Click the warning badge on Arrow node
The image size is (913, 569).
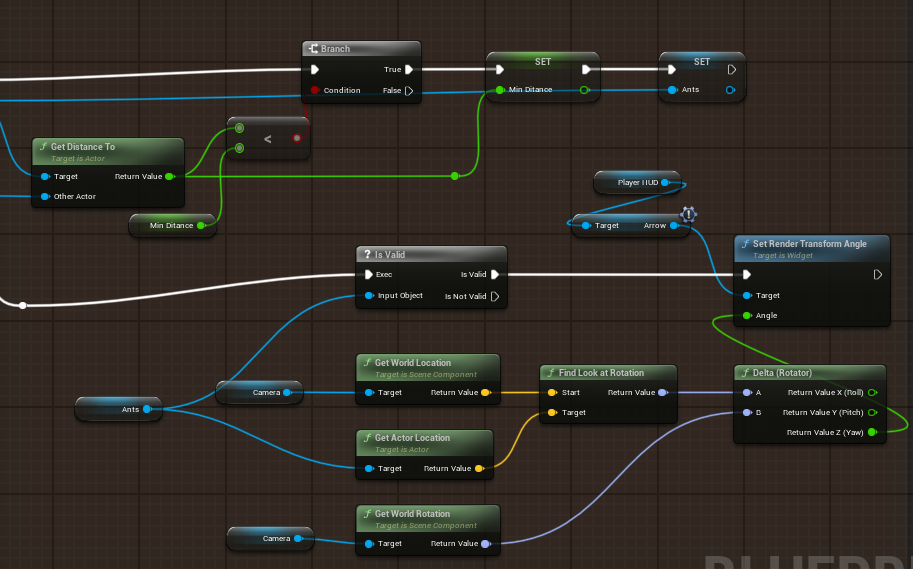coord(688,214)
